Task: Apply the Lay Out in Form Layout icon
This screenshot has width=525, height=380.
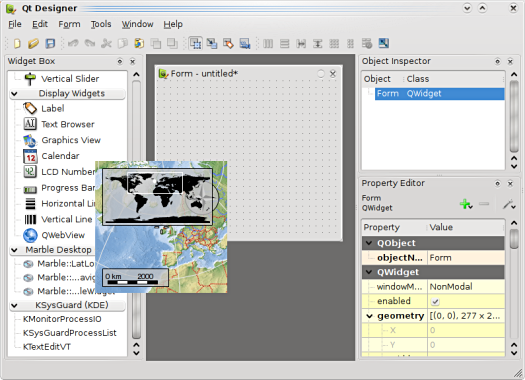Action: (350, 44)
